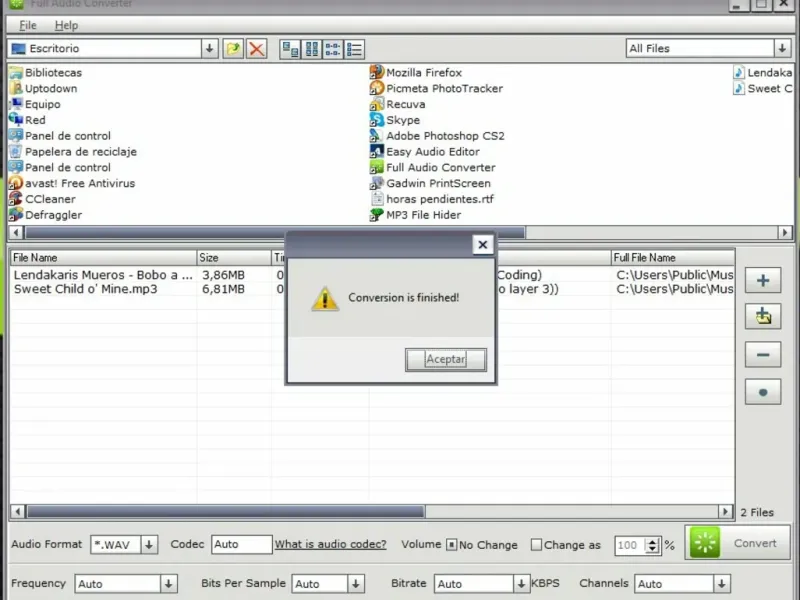
Task: Close the Conversion is finished dialog
Action: (483, 245)
